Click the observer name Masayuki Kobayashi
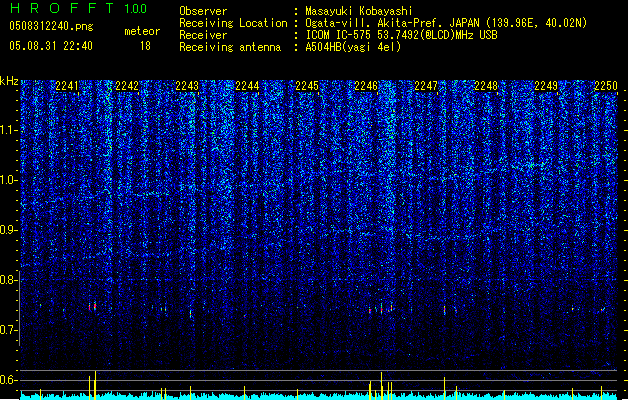 click(x=359, y=11)
